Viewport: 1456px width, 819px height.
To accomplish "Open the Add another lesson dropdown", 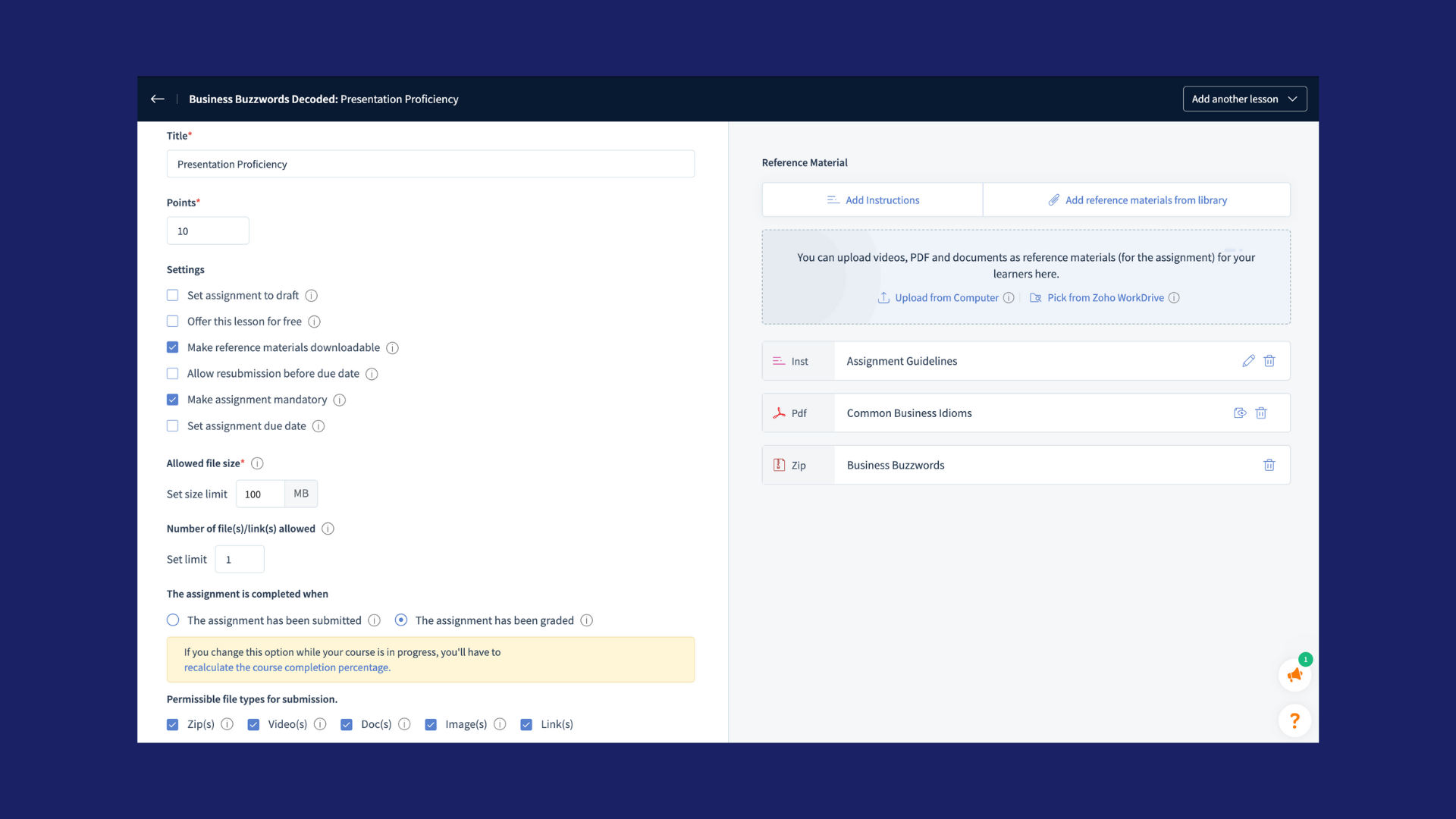I will tap(1245, 99).
